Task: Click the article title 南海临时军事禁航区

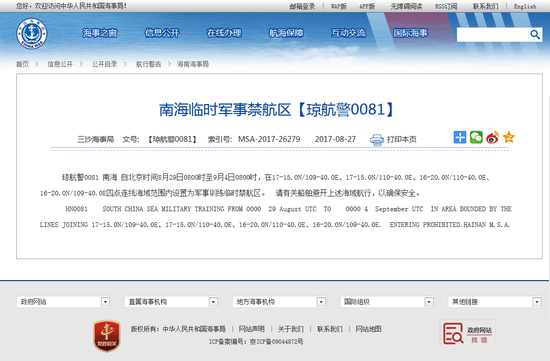Action: (225, 110)
